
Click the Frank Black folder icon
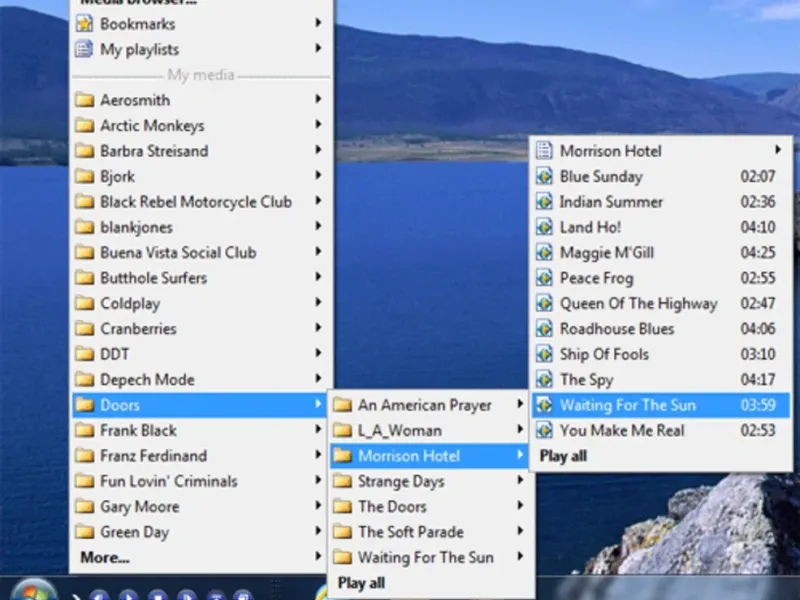(x=85, y=430)
